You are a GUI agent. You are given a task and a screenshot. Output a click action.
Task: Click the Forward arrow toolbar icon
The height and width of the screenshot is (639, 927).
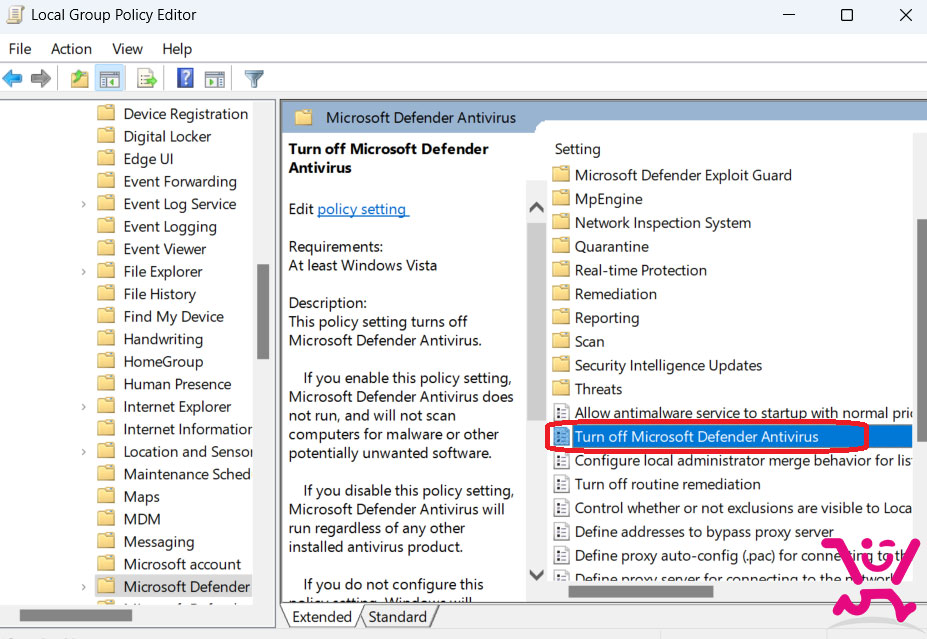[x=41, y=78]
